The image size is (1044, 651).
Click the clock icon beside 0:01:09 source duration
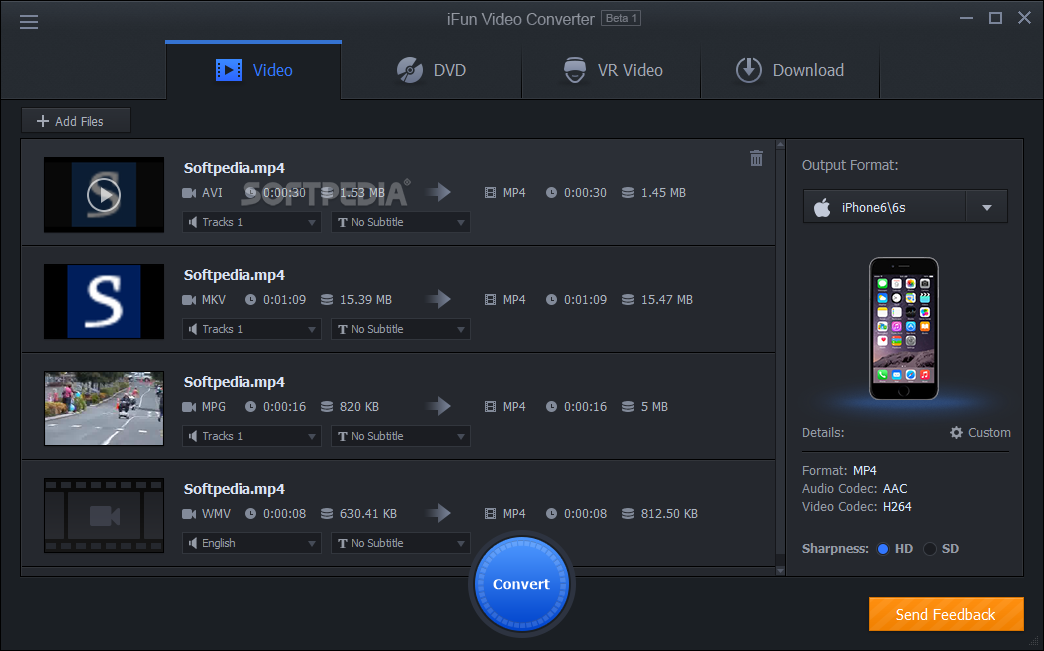250,300
